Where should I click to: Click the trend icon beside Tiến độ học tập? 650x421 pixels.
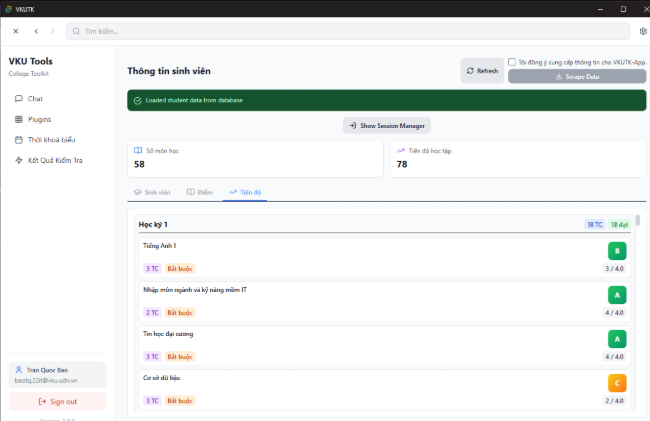point(401,150)
